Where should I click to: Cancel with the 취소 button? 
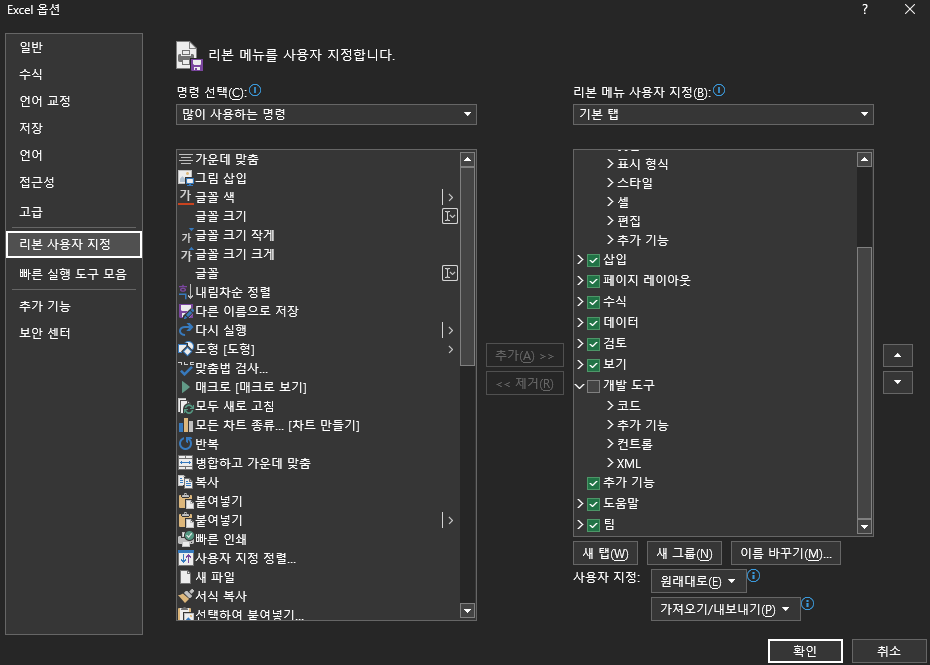(x=888, y=651)
